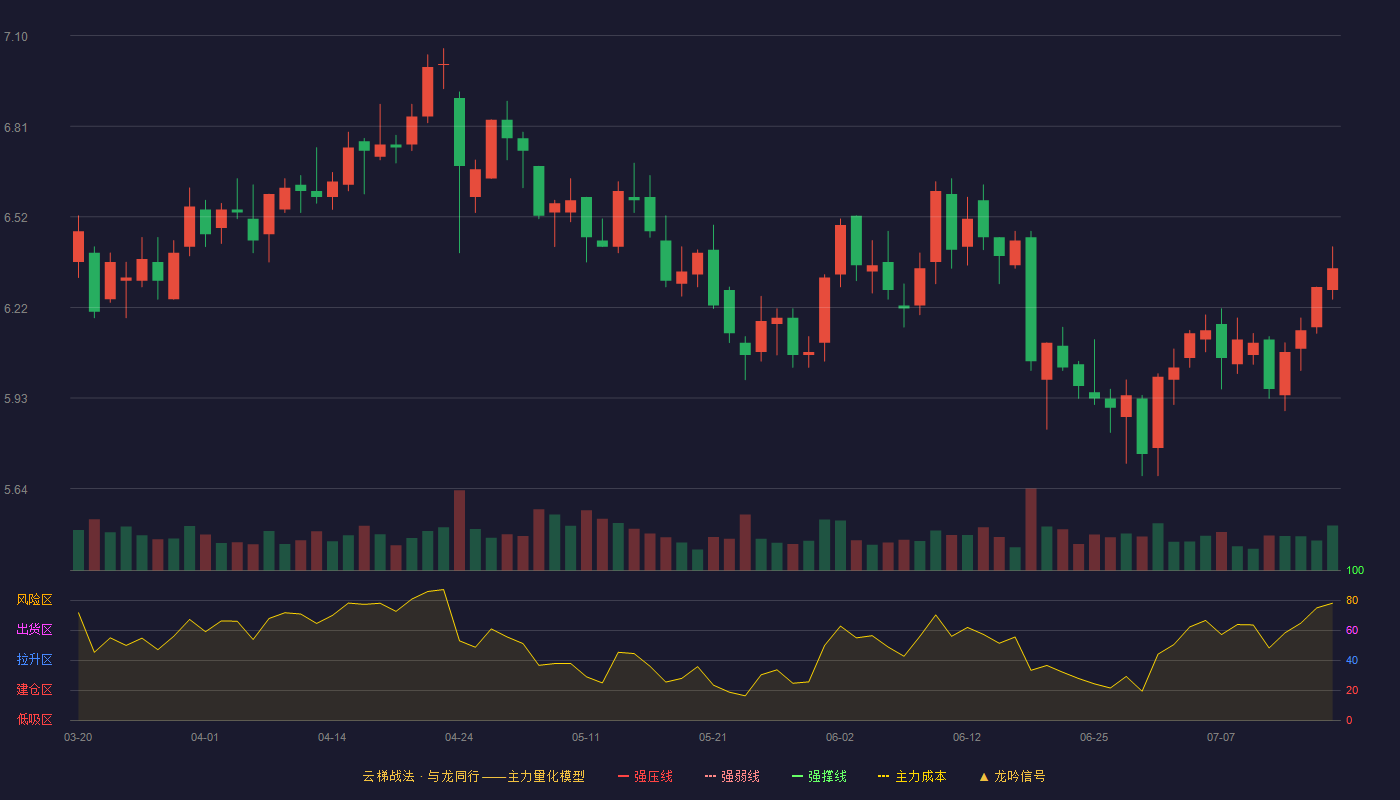The height and width of the screenshot is (800, 1400).
Task: Toggle the 强压线 legend series
Action: tap(645, 776)
